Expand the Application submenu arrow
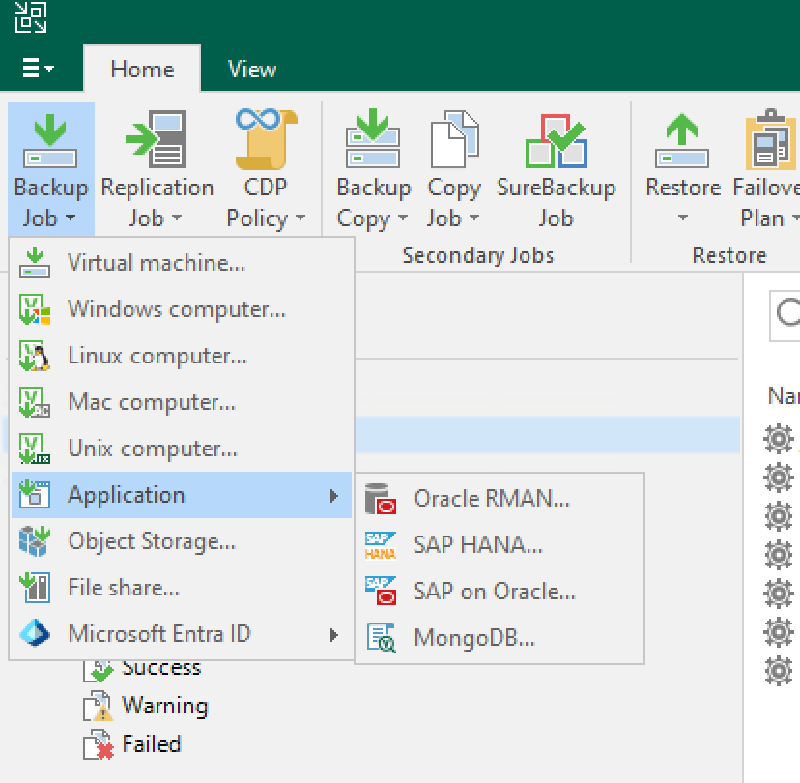The height and width of the screenshot is (783, 800). click(334, 496)
